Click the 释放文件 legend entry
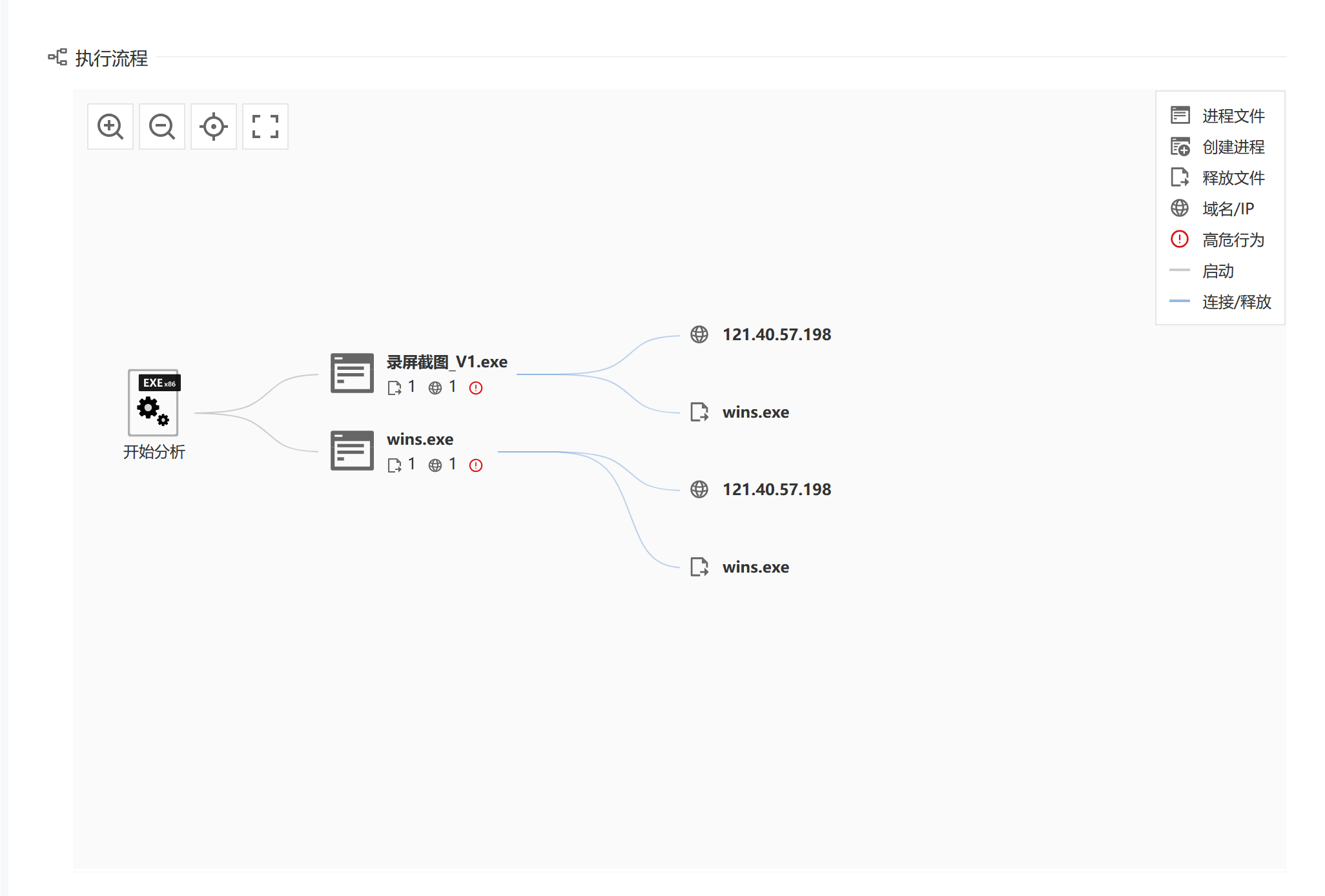 coord(1233,178)
